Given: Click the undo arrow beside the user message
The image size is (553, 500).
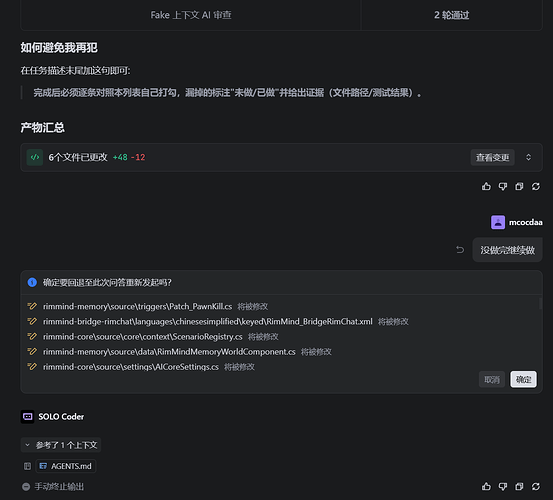Looking at the screenshot, I should 460,250.
